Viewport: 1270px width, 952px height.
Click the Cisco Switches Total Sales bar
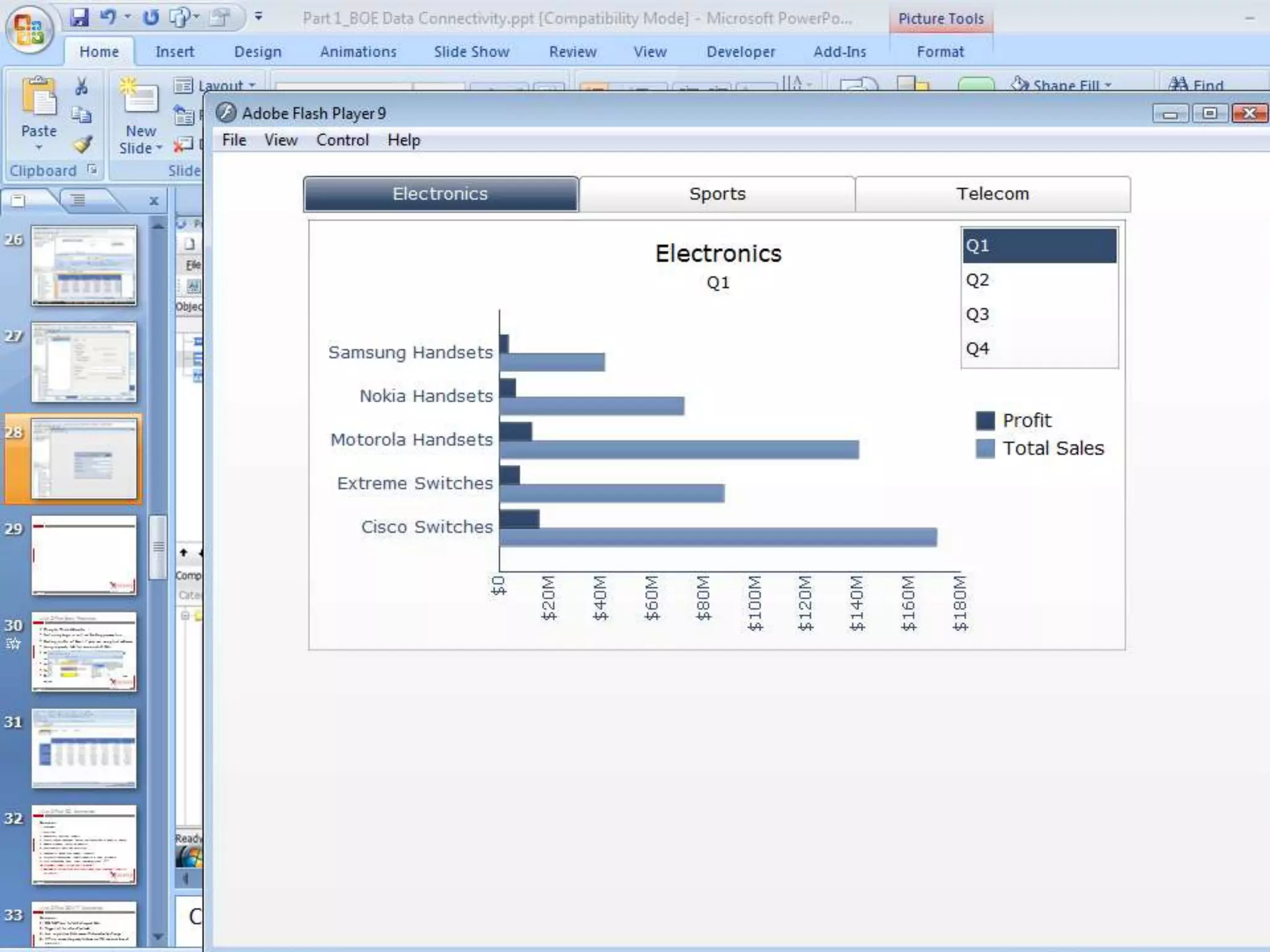[718, 537]
